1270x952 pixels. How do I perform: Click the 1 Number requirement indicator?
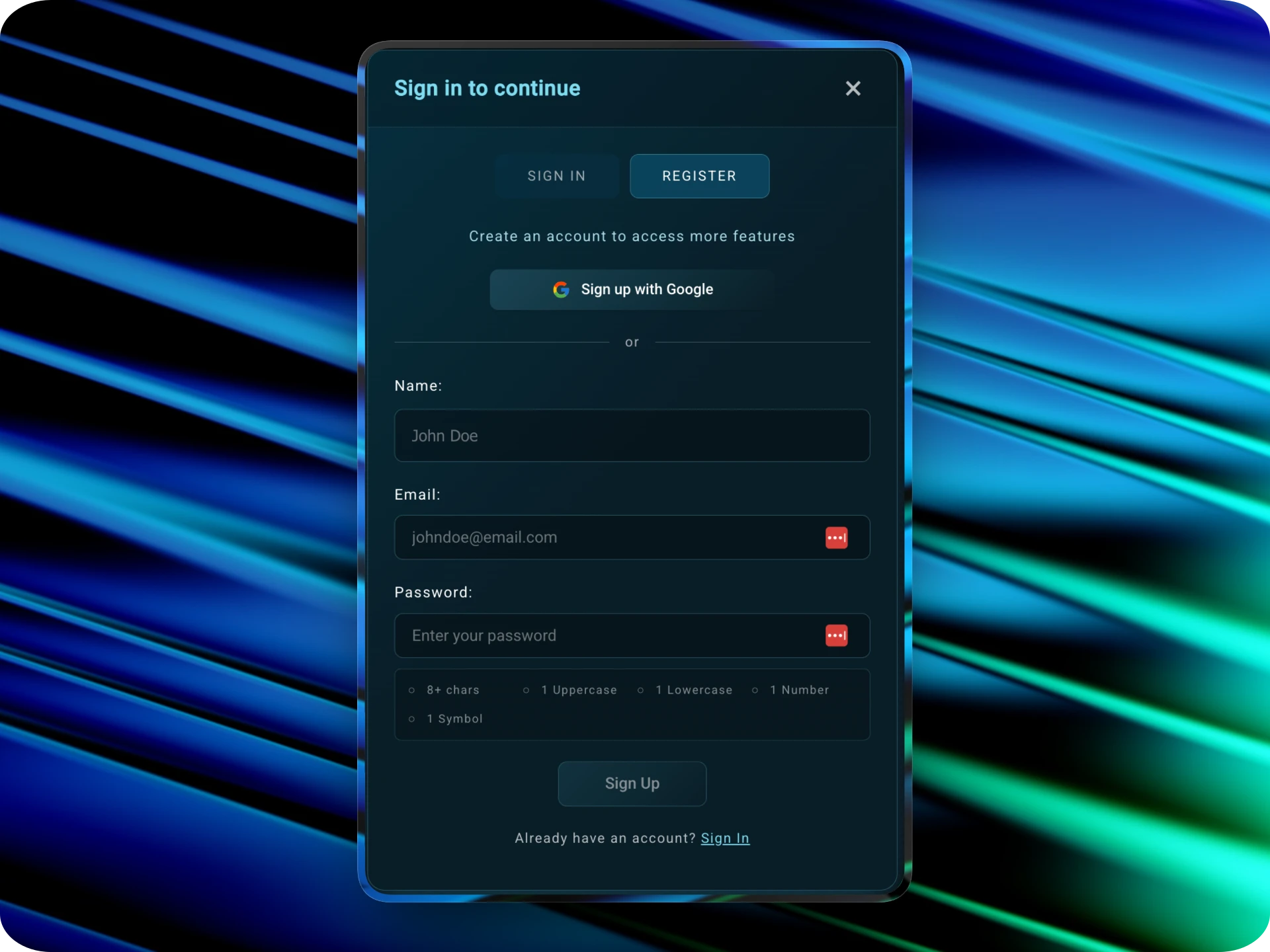tap(798, 690)
